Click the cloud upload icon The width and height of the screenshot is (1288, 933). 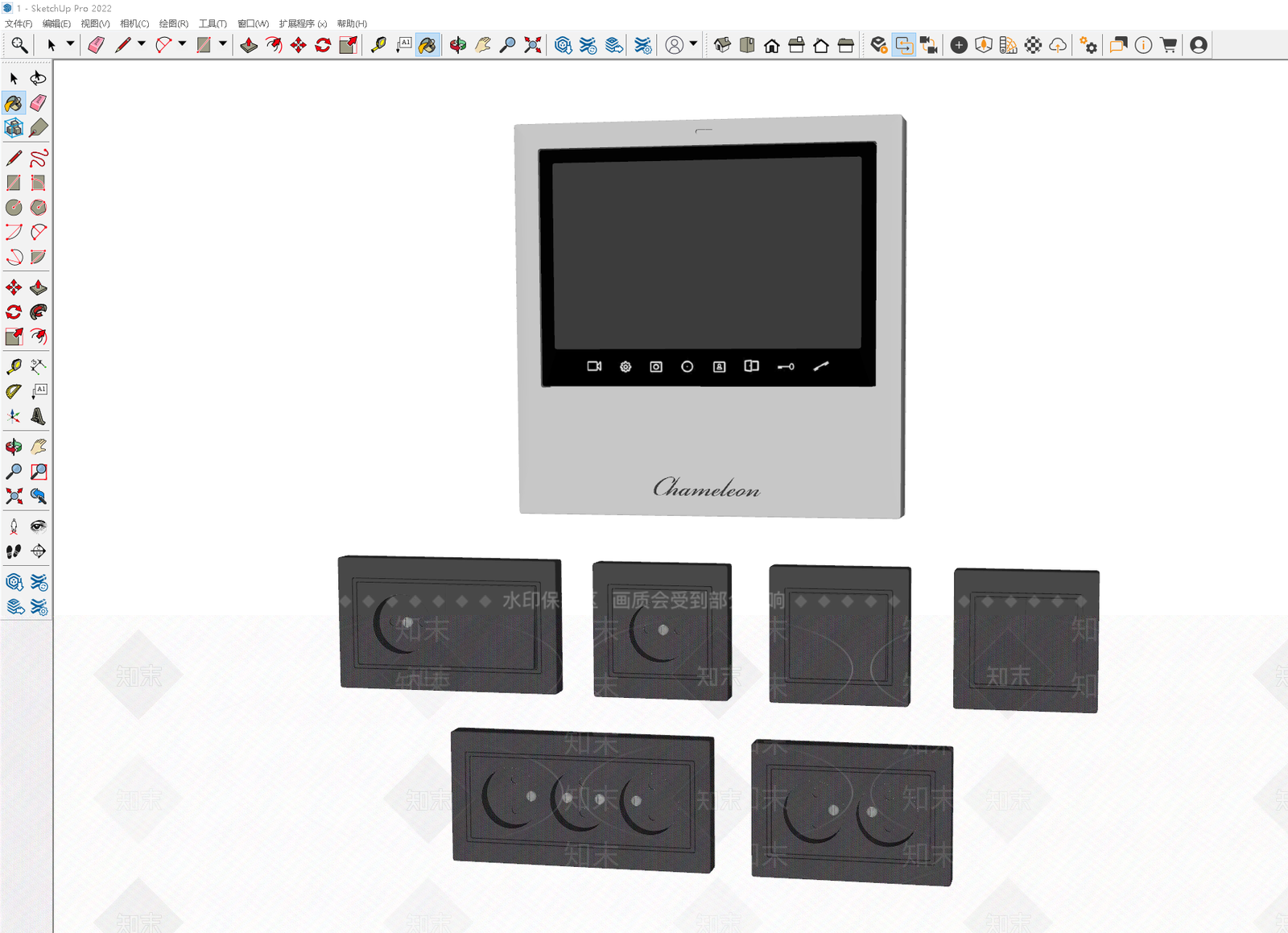[x=1058, y=45]
